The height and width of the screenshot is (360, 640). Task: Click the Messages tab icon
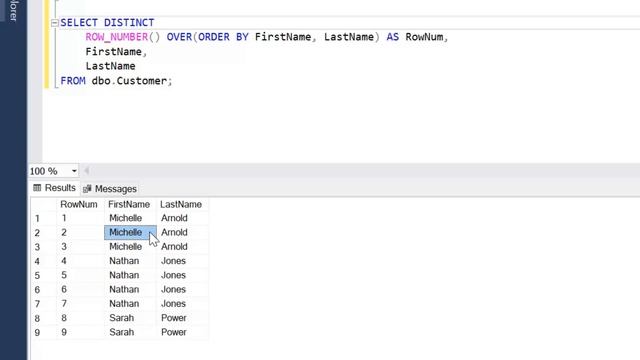point(87,189)
